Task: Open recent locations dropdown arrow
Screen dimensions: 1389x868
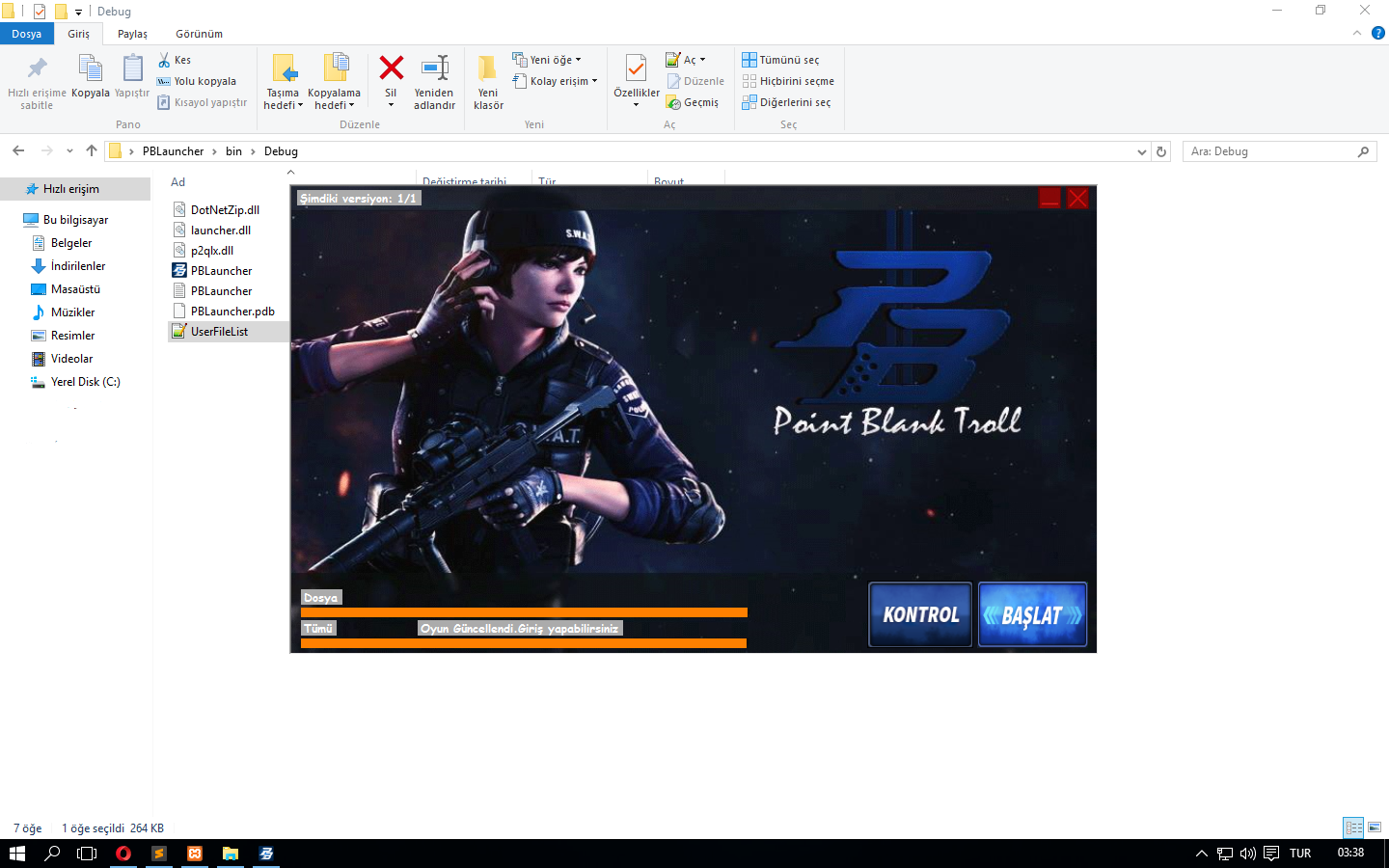Action: click(69, 150)
